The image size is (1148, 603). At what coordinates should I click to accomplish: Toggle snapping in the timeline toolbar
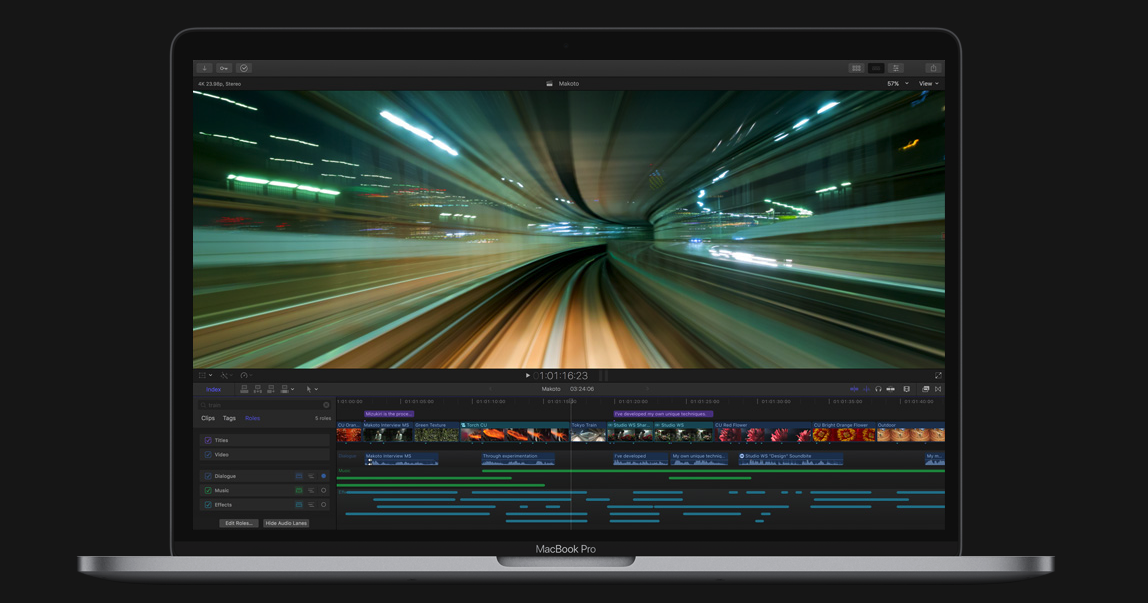890,389
